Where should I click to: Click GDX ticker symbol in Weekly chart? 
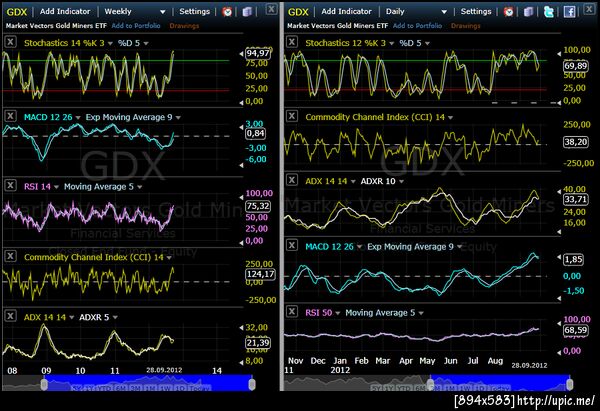click(x=17, y=12)
